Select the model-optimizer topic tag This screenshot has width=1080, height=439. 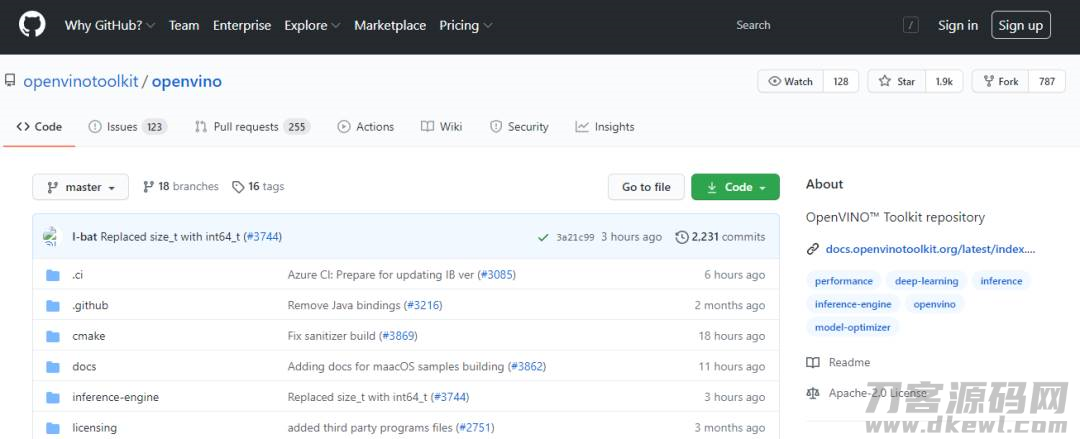pyautogui.click(x=853, y=327)
